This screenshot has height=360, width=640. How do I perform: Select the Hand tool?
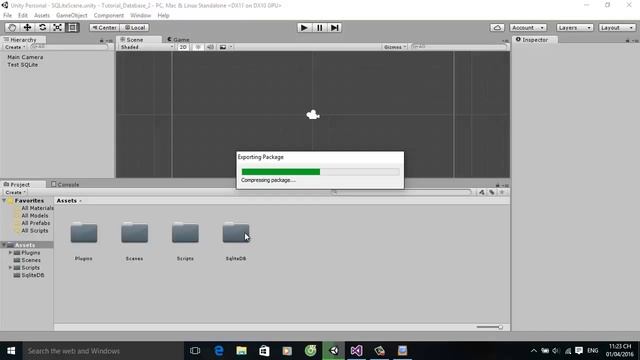tap(12, 27)
